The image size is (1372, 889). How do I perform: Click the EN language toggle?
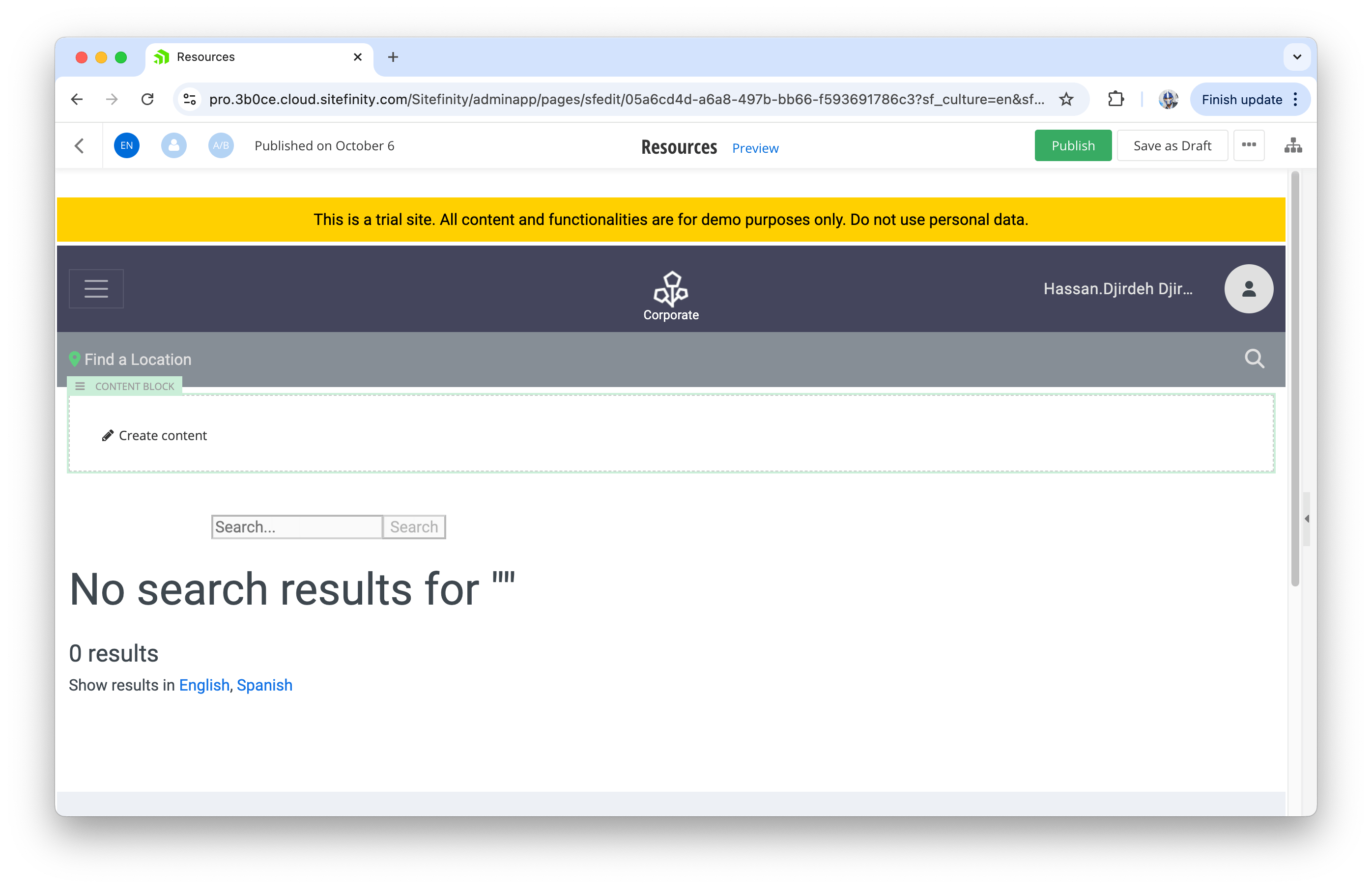click(x=126, y=145)
